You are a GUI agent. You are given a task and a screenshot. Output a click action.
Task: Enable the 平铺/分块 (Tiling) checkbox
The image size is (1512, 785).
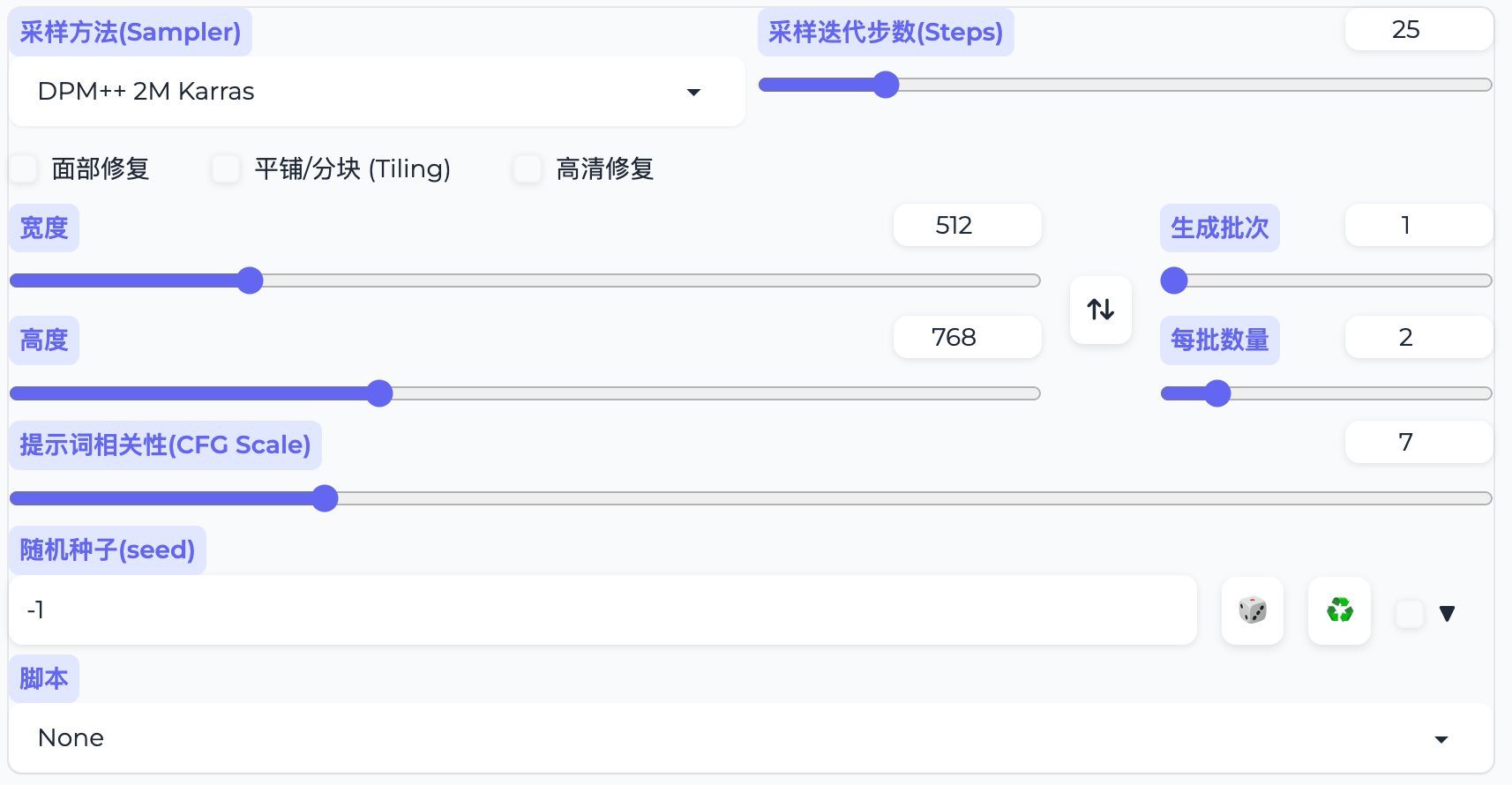coord(226,168)
